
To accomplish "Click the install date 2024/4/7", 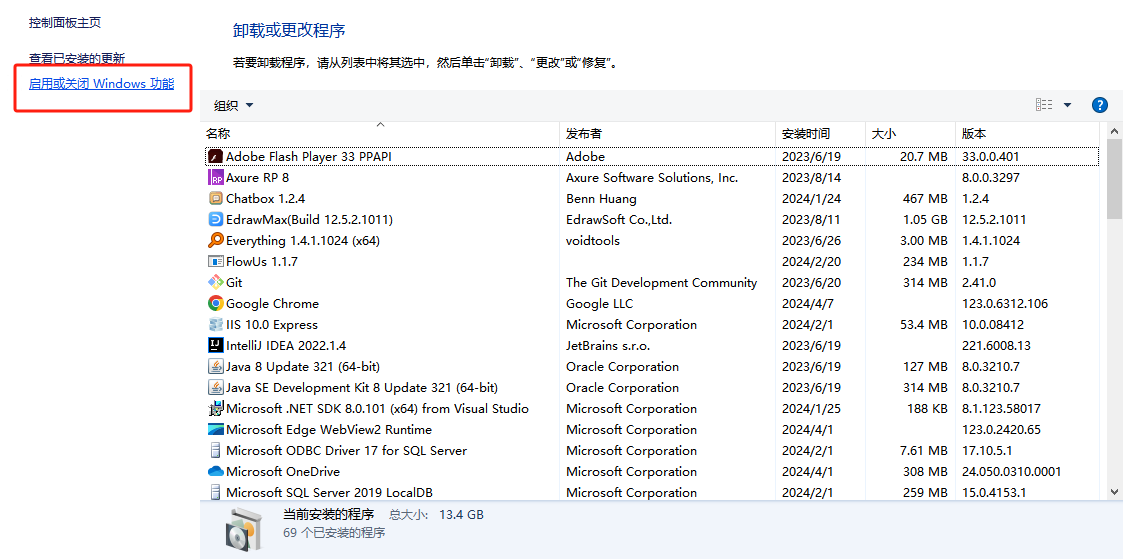I will coord(806,303).
